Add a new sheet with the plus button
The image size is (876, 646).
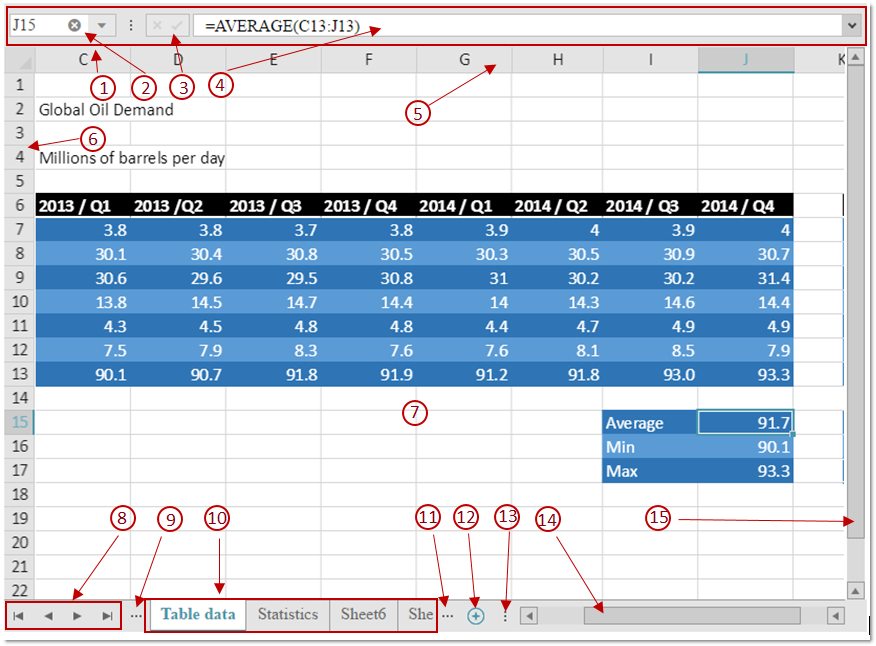pos(476,616)
